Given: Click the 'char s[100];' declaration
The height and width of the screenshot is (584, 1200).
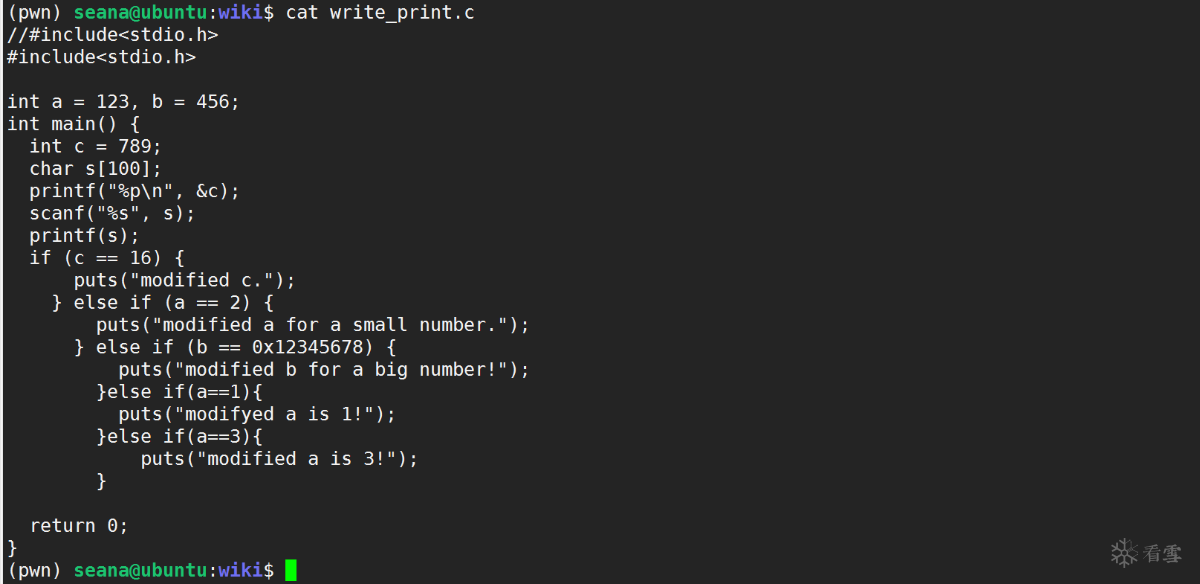Looking at the screenshot, I should coord(95,168).
